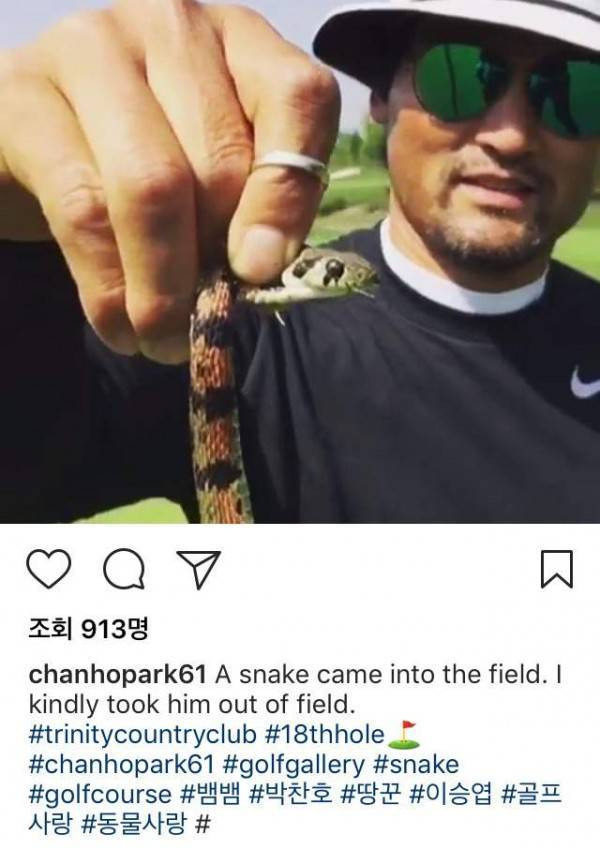View the 조회 913명 view count
Screen dimensions: 600x849
[88, 629]
